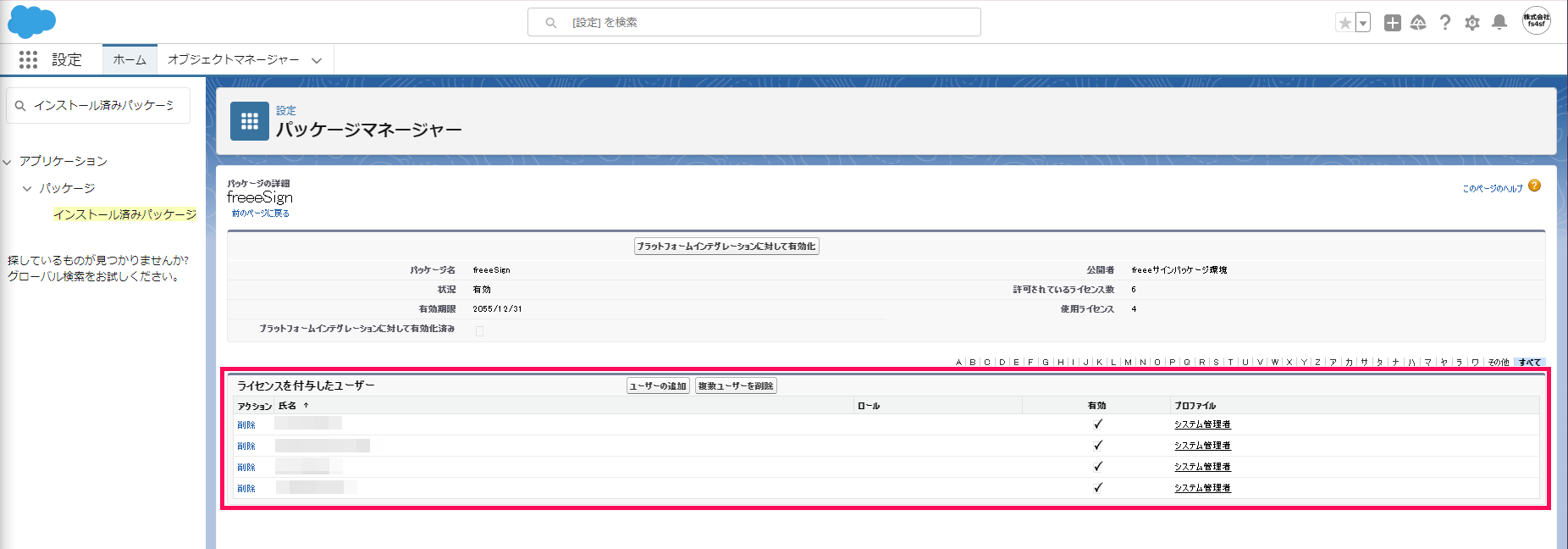1568x549 pixels.
Task: Filter users by kana カ
Action: pos(1349,362)
